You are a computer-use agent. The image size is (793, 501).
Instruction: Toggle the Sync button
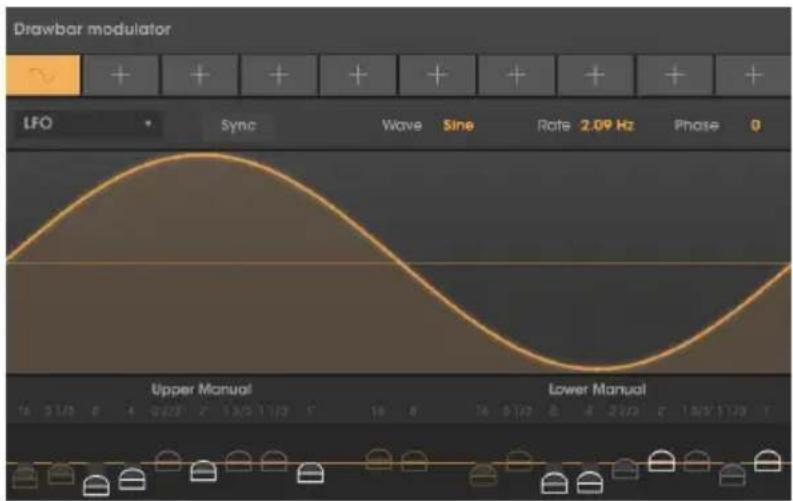point(238,125)
